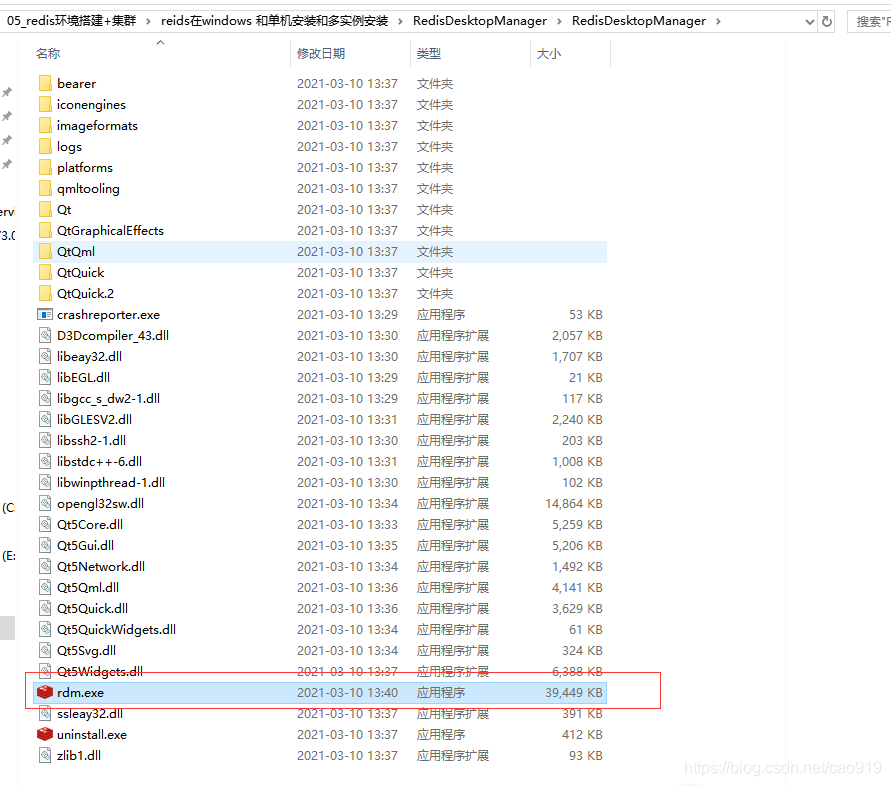Select the logs folder icon
Image resolution: width=891 pixels, height=786 pixels.
point(45,147)
